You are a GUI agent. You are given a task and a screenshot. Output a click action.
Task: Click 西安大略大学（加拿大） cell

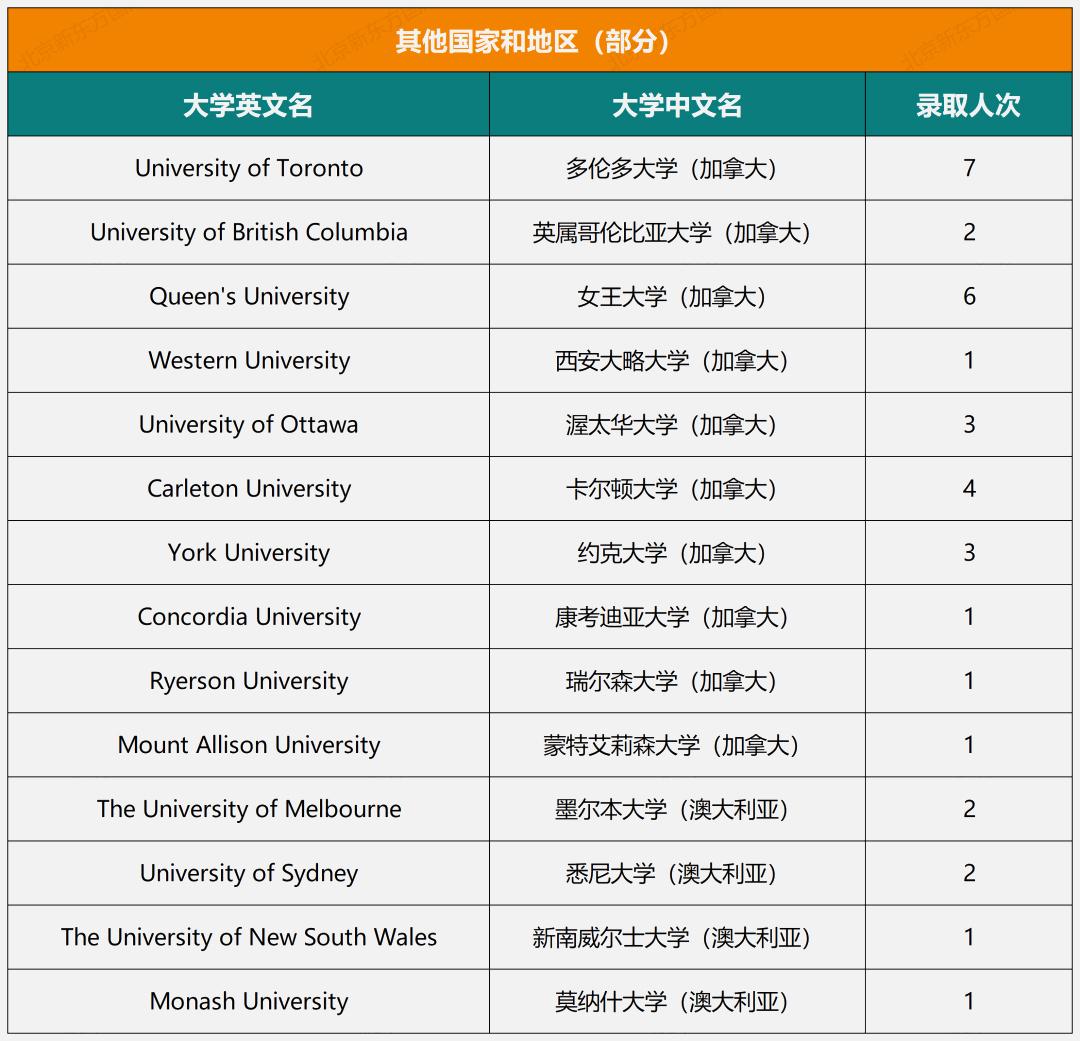click(677, 360)
